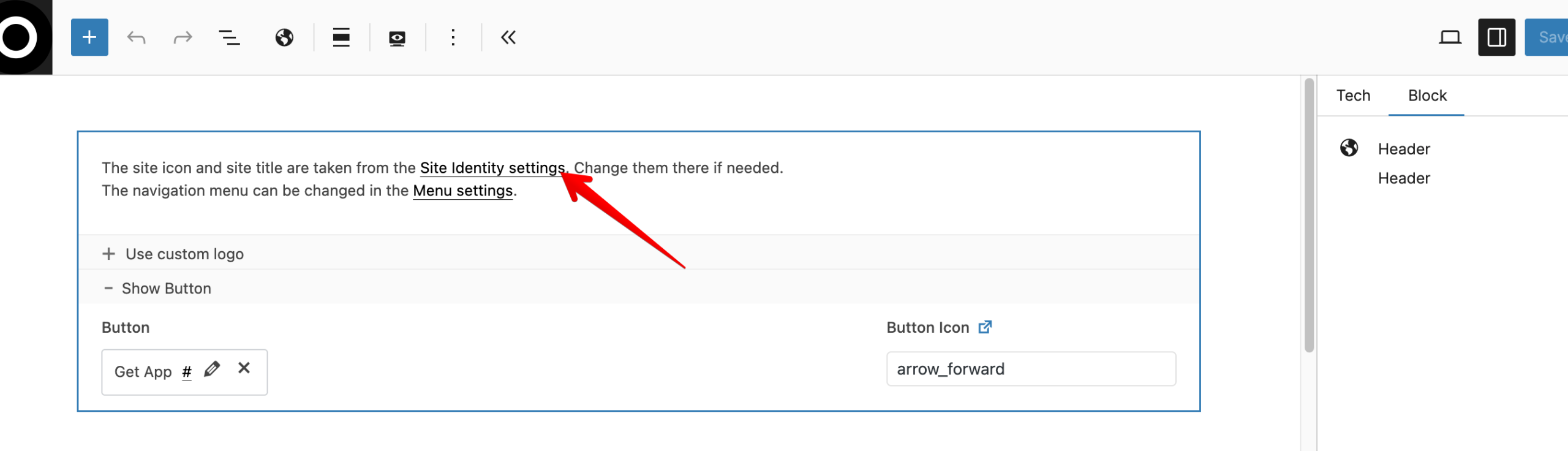Redo the last undone change
This screenshot has width=1568, height=451.
click(x=183, y=38)
